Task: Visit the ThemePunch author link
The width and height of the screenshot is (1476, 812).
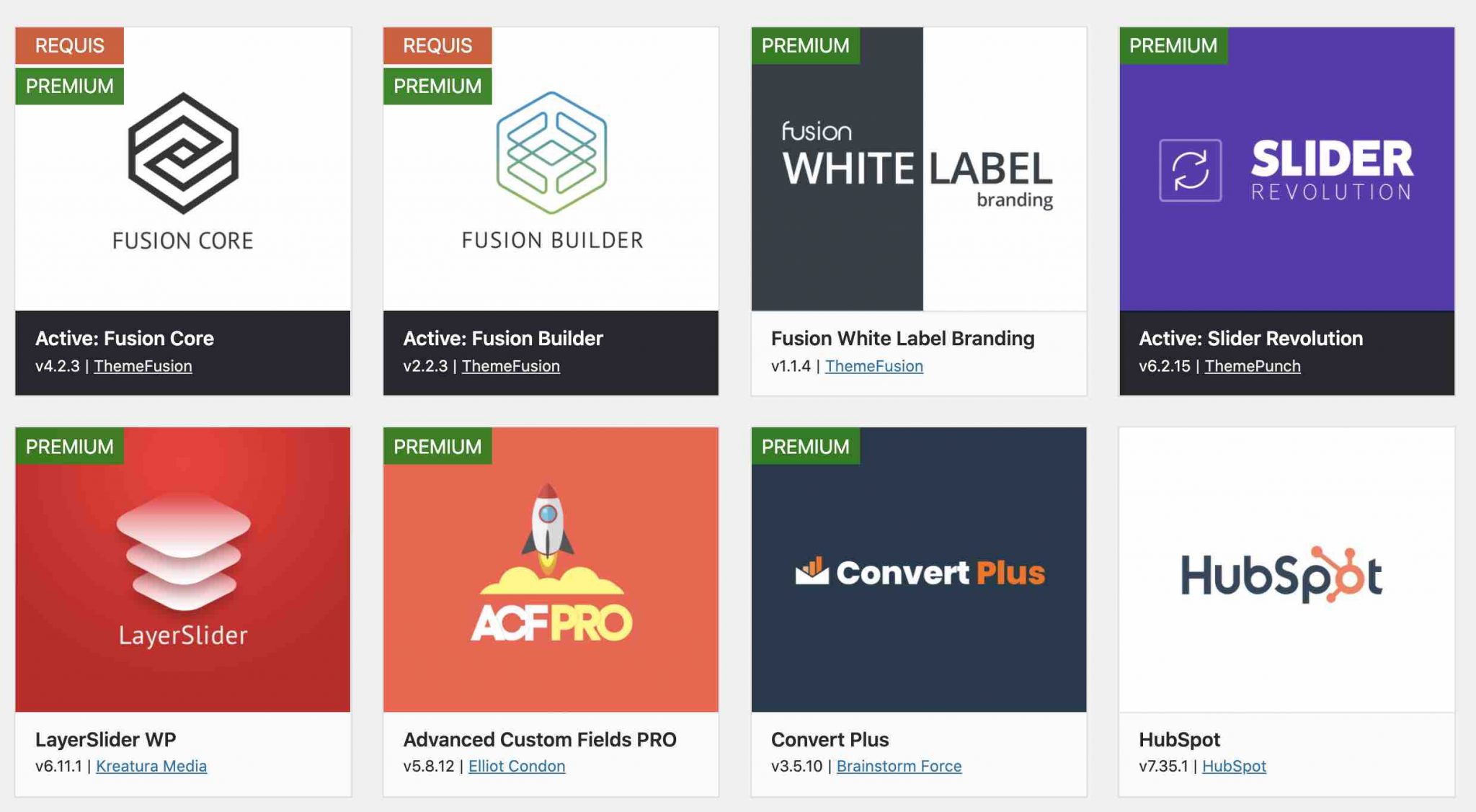Action: click(1253, 366)
